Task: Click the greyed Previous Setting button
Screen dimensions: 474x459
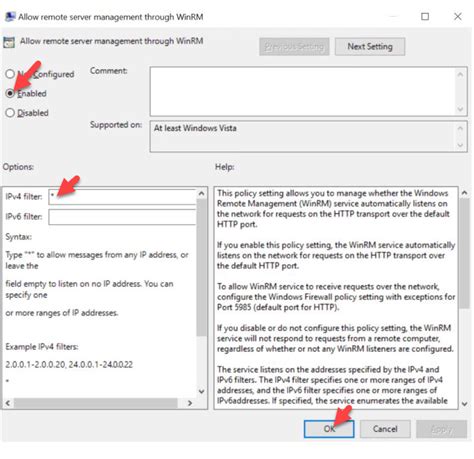Action: [294, 46]
